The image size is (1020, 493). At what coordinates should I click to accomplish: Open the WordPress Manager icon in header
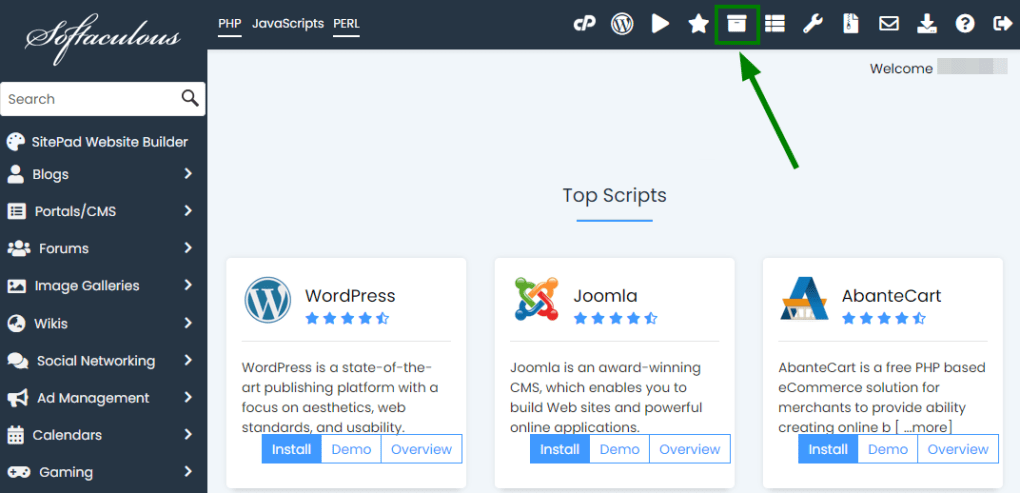[622, 24]
